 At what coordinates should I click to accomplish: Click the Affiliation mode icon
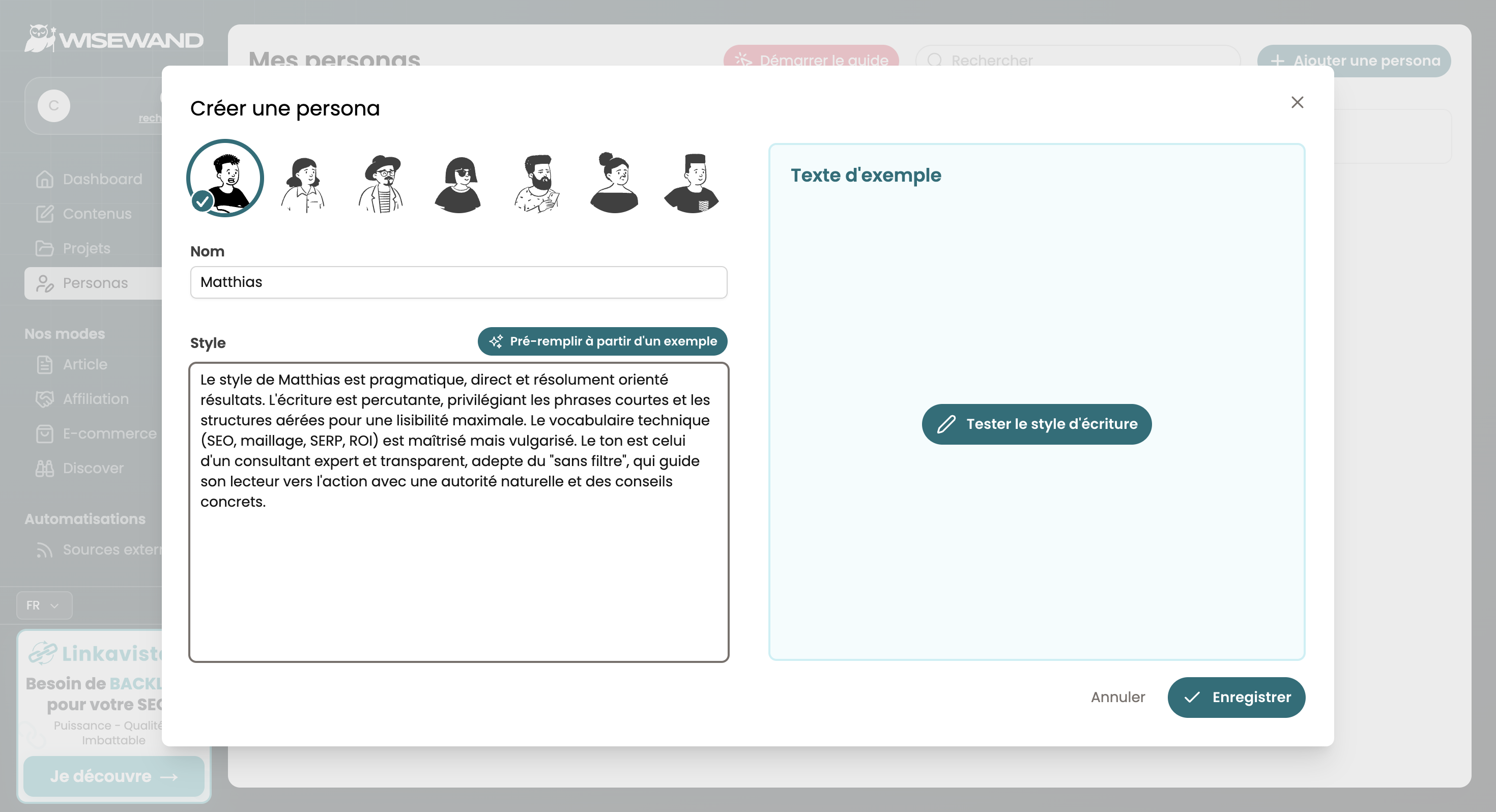click(x=45, y=399)
